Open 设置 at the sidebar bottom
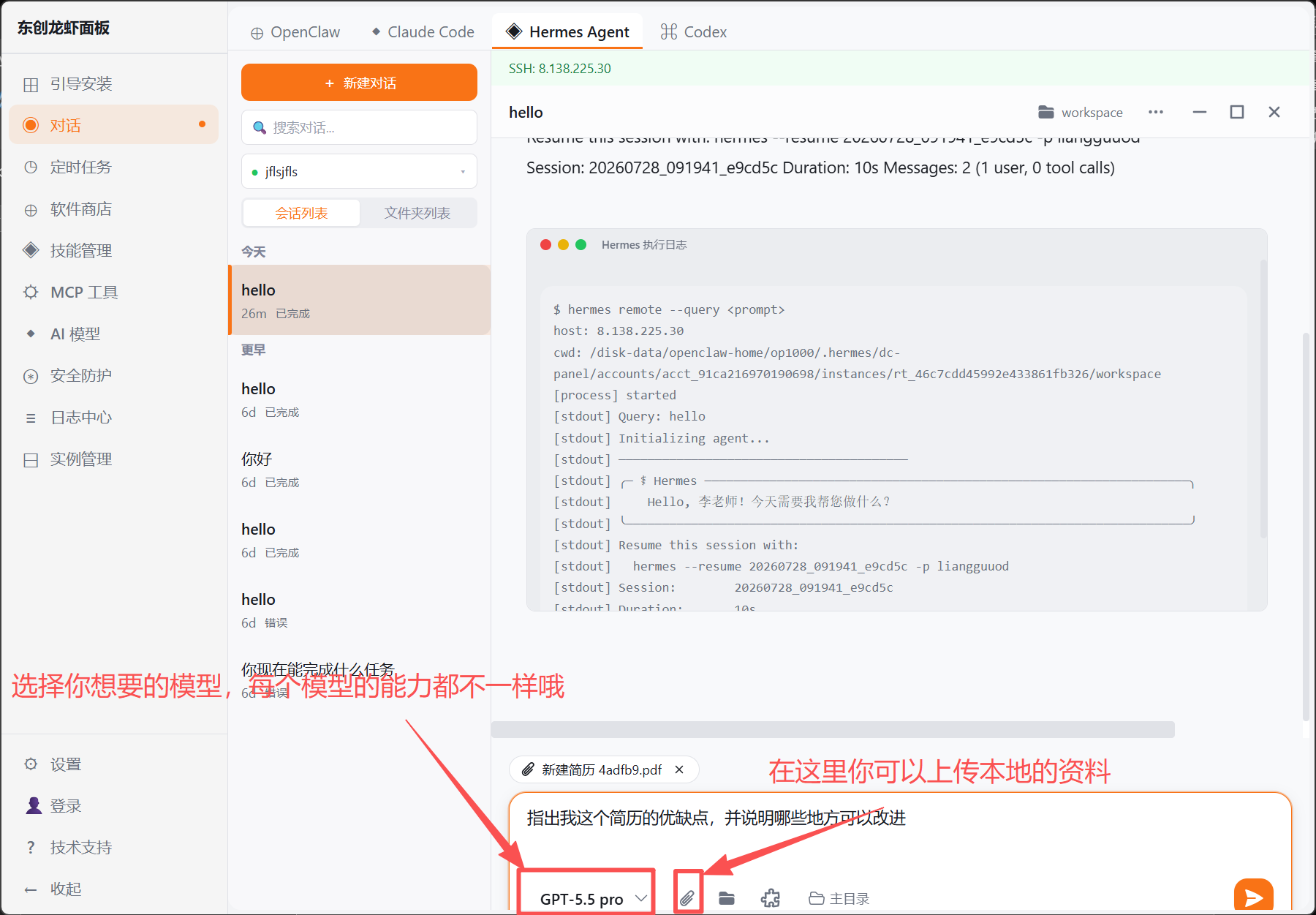This screenshot has height=915, width=1316. tap(113, 764)
